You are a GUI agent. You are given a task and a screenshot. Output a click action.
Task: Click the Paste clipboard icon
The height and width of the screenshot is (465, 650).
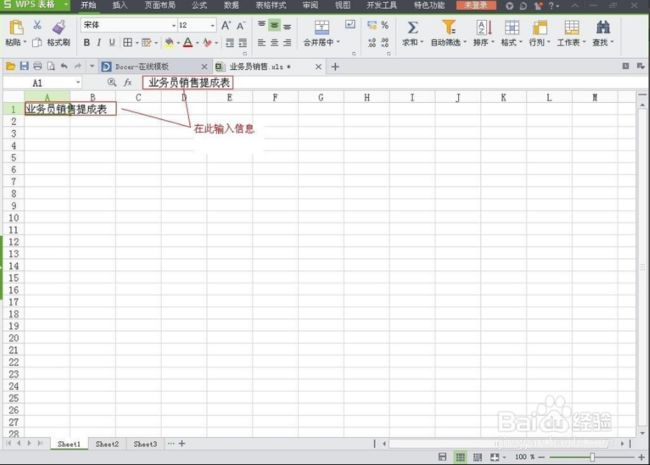(16, 27)
